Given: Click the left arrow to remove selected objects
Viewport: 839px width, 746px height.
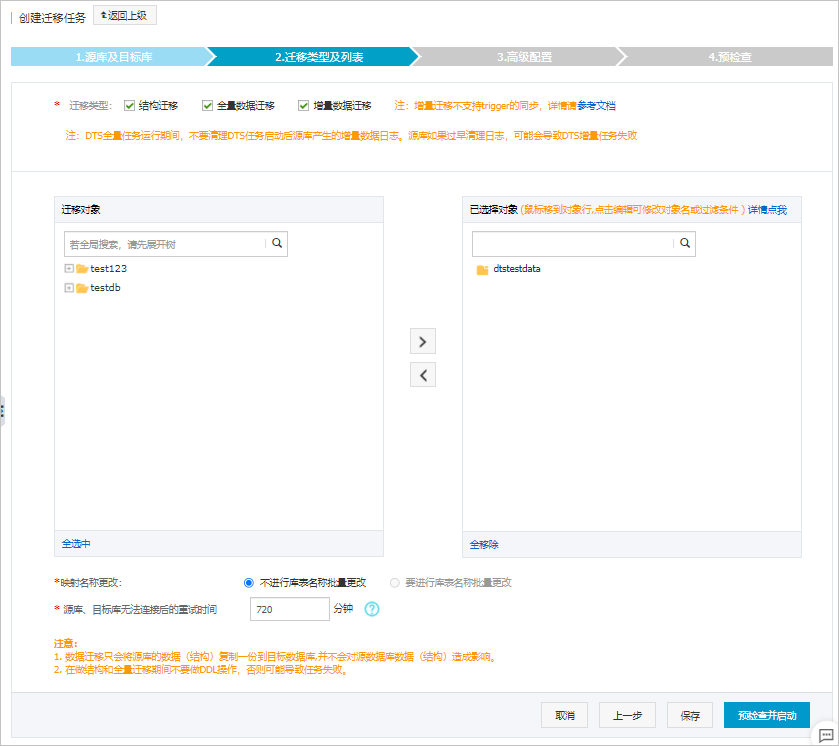Looking at the screenshot, I should [422, 374].
